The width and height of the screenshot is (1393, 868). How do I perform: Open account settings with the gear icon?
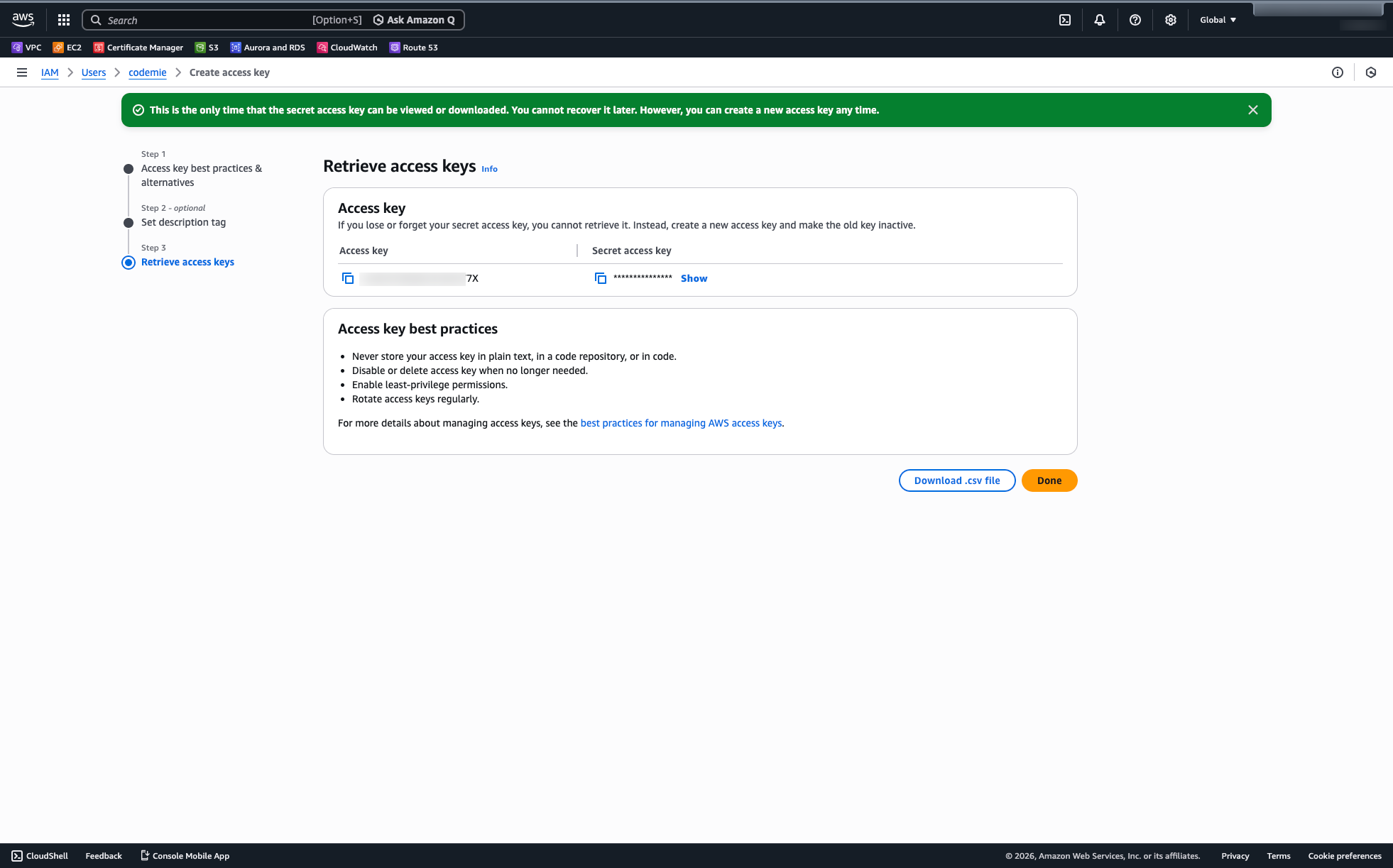(x=1170, y=19)
